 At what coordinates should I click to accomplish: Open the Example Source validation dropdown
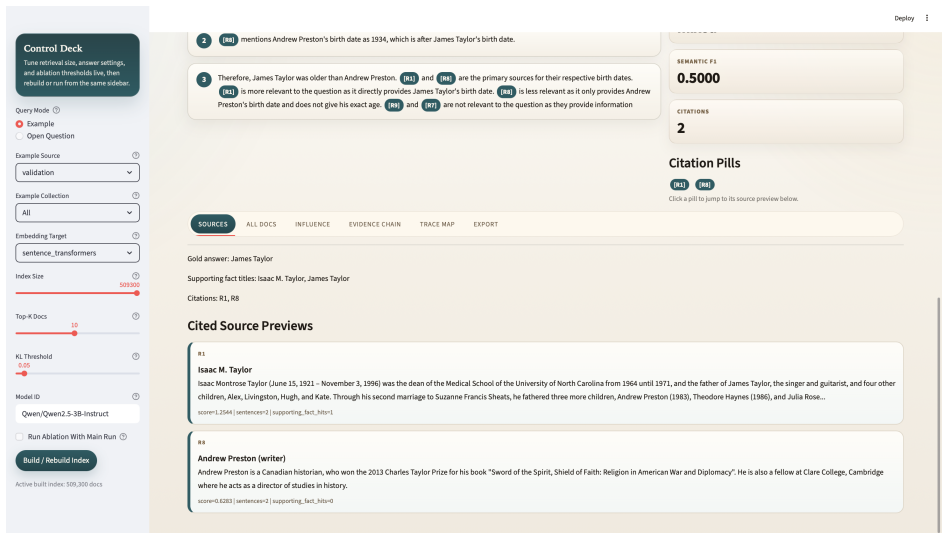click(77, 172)
